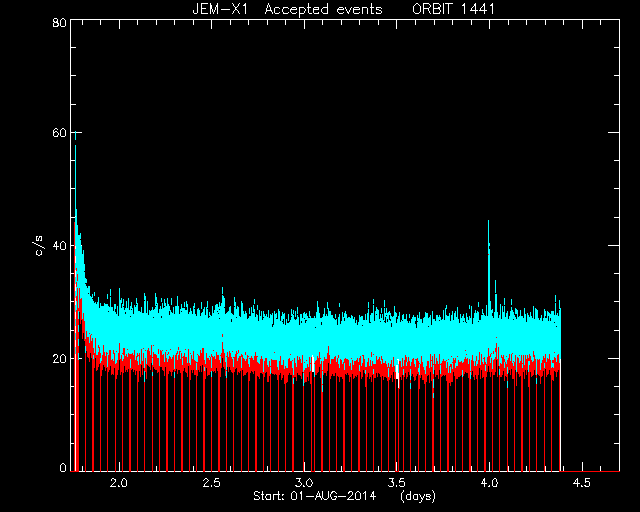Image resolution: width=640 pixels, height=512 pixels.
Task: Click the x-axis tick label 2.0
Action: [118, 483]
